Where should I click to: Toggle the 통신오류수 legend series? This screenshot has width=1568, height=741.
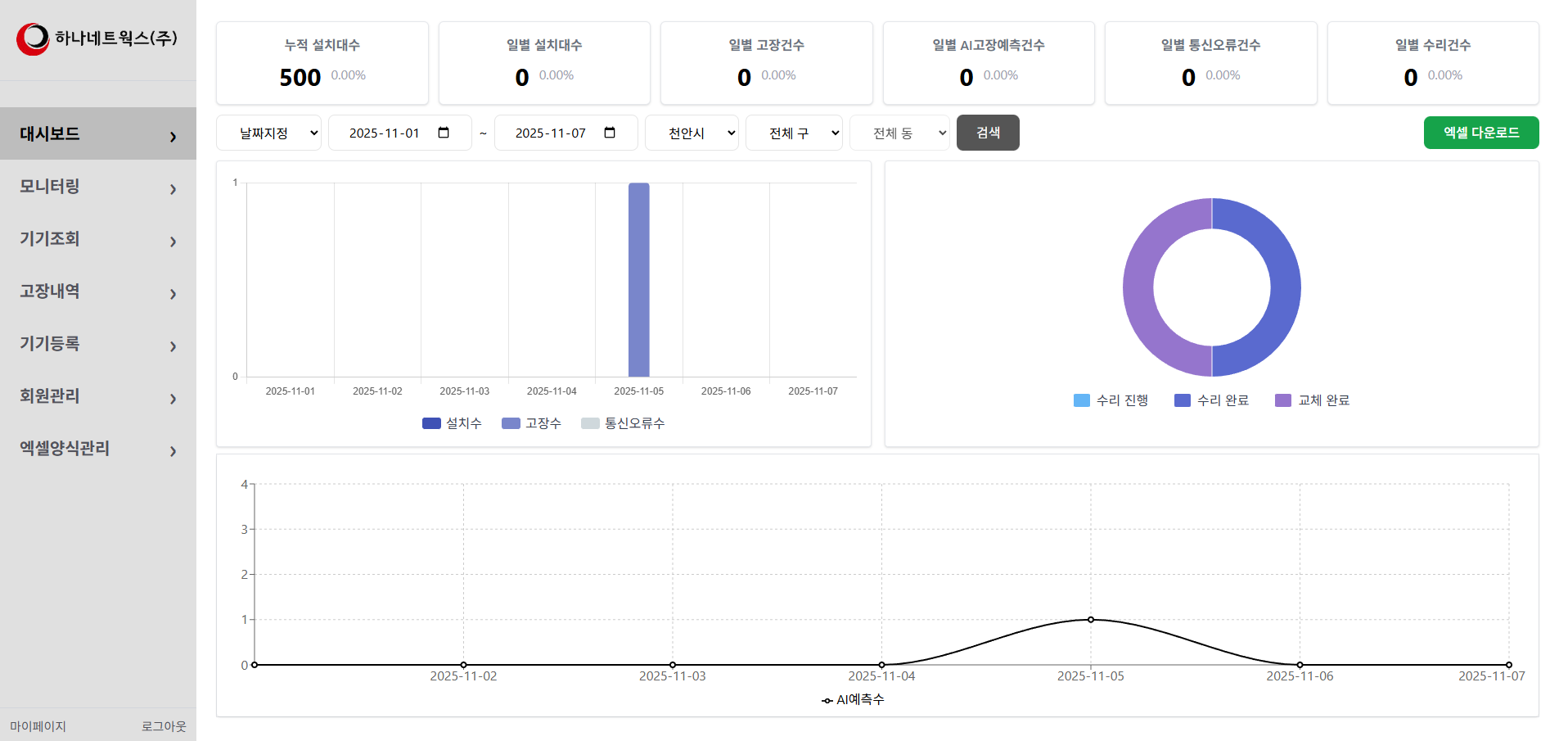tap(623, 423)
